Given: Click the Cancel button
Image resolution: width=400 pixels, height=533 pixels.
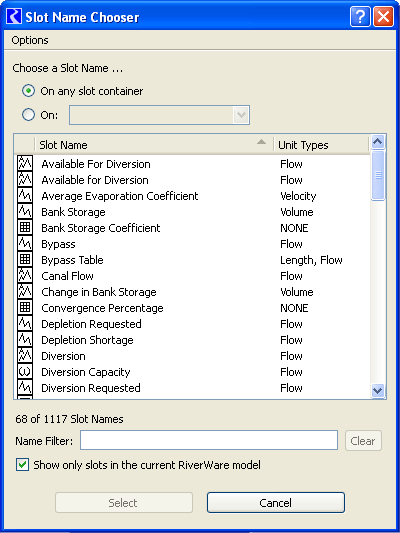Looking at the screenshot, I should (x=276, y=502).
